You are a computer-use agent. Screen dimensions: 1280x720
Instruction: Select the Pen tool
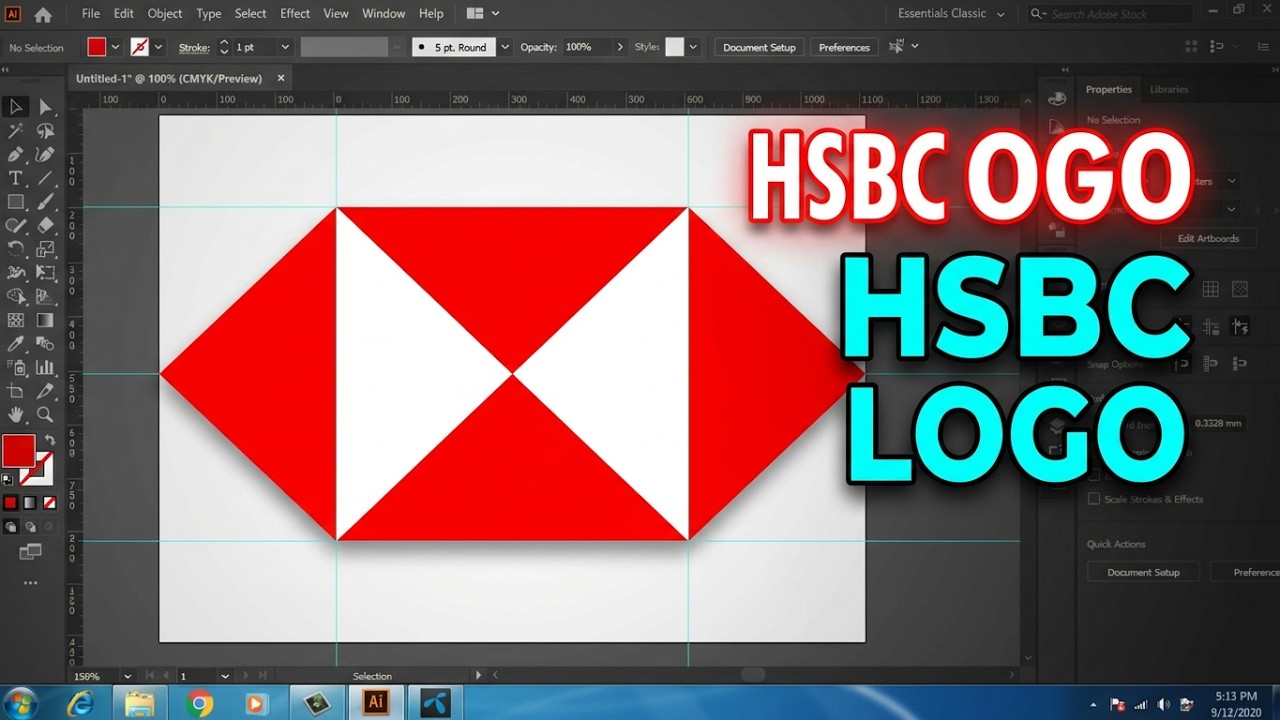[16, 155]
